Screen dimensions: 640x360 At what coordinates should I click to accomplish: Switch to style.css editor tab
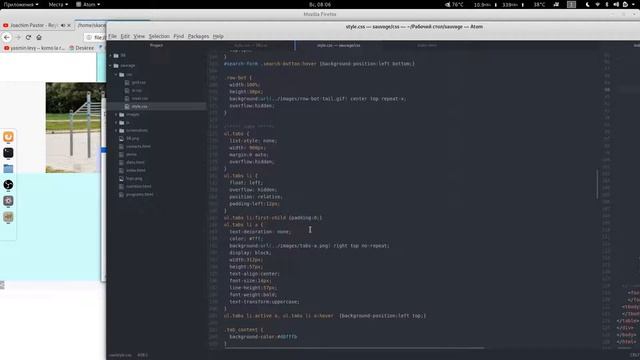click(x=338, y=45)
